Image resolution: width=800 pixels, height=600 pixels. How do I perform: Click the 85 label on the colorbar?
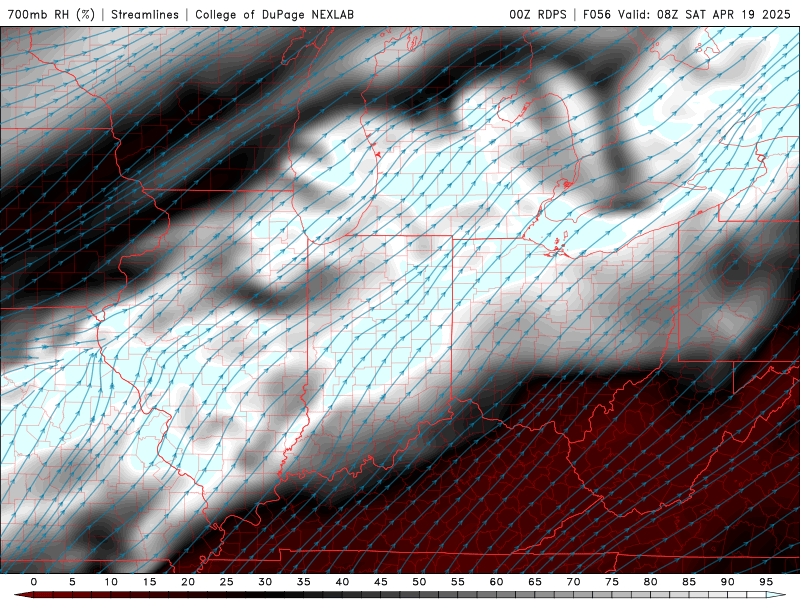point(689,582)
